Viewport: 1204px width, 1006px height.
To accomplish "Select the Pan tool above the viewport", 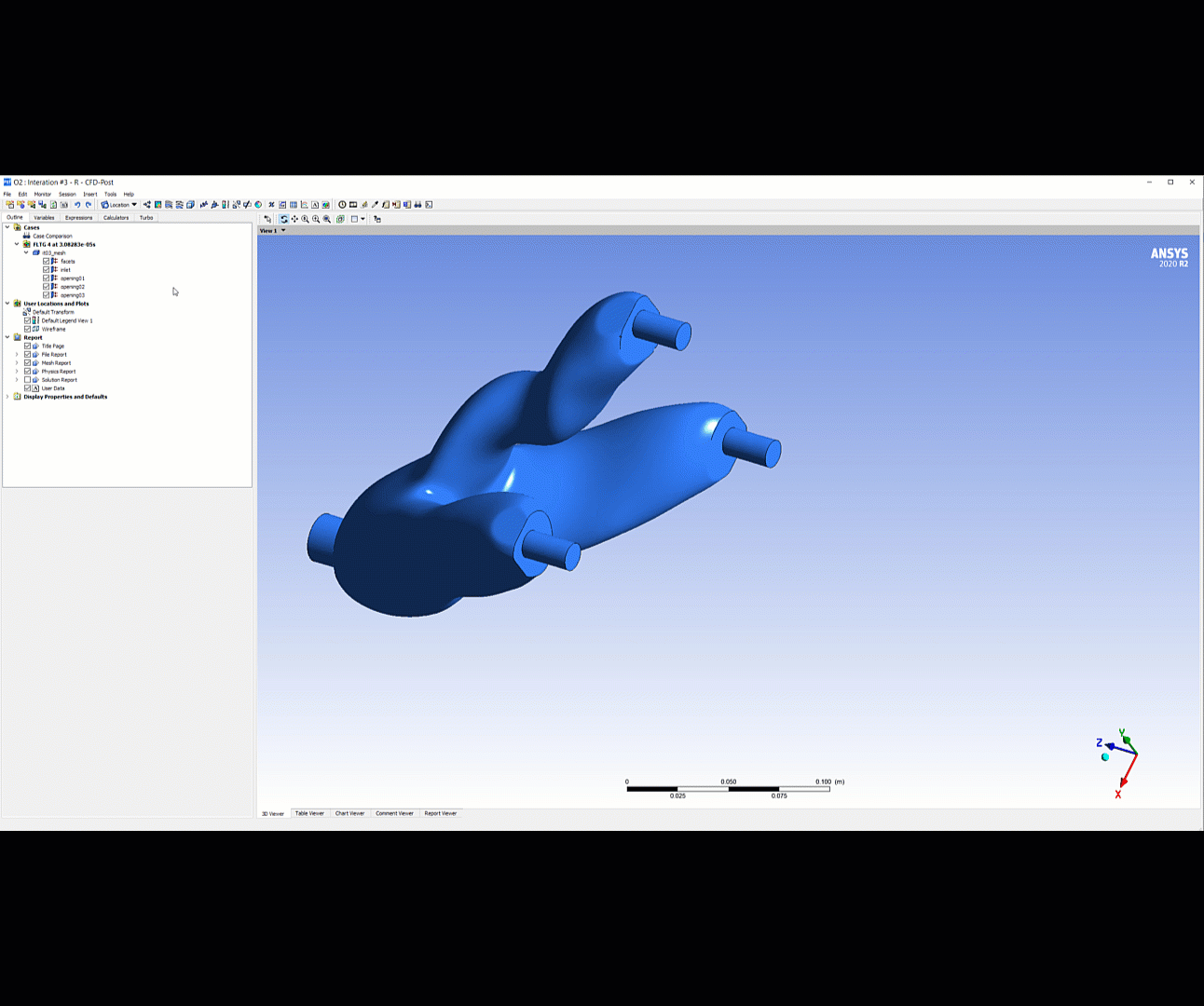I will point(294,218).
